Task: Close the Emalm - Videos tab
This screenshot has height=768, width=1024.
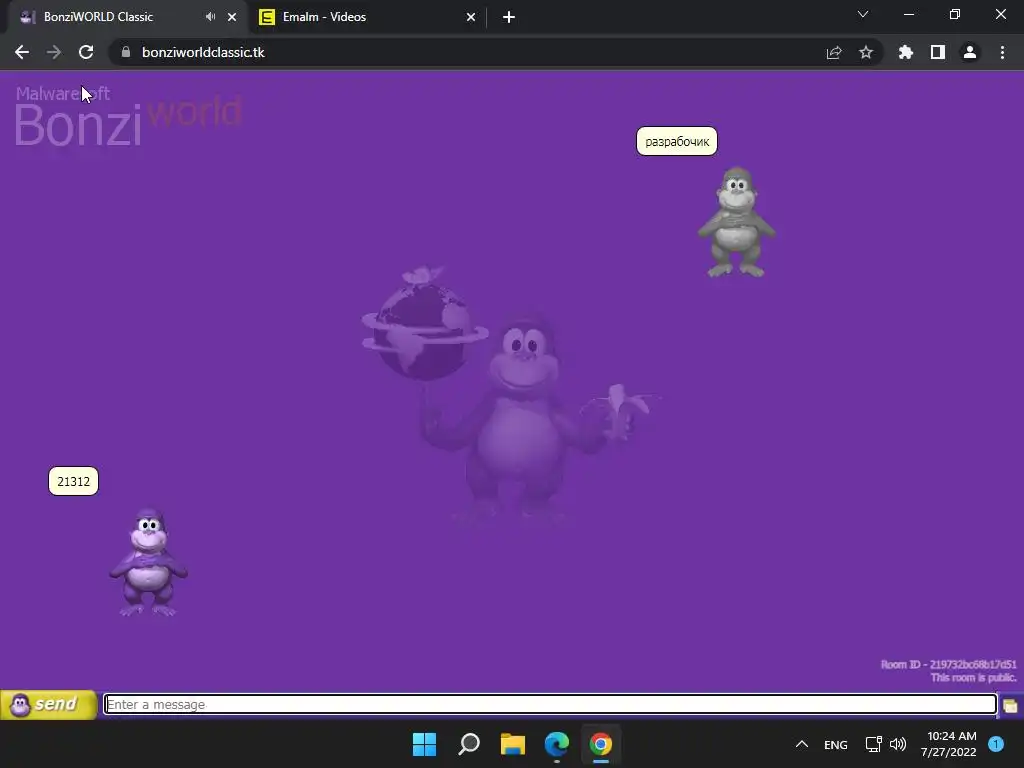Action: [471, 17]
